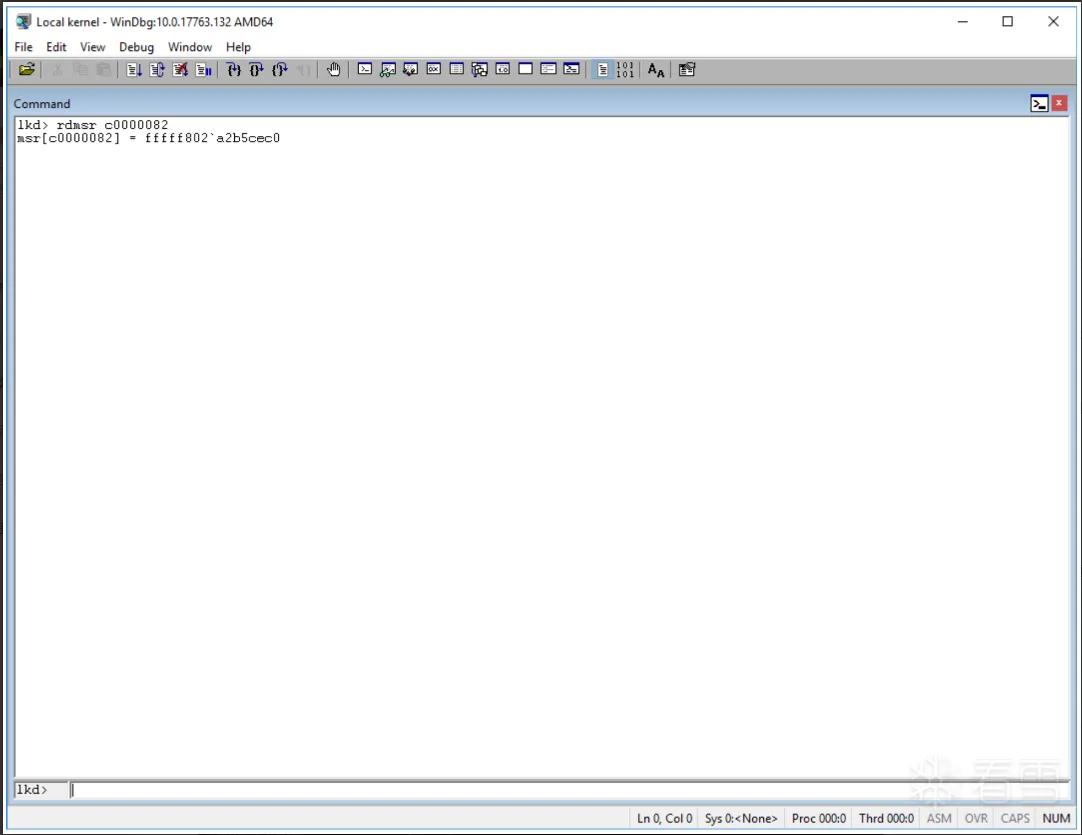Click the Stop Debugging icon
Viewport: 1082px width, 835px height.
point(180,70)
